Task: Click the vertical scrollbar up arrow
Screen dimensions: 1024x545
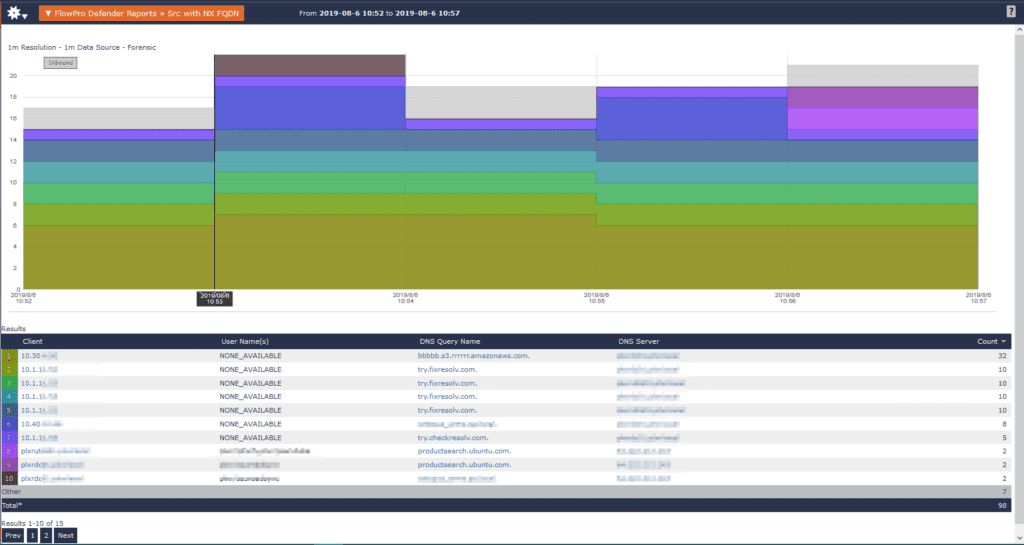Action: pos(1019,29)
